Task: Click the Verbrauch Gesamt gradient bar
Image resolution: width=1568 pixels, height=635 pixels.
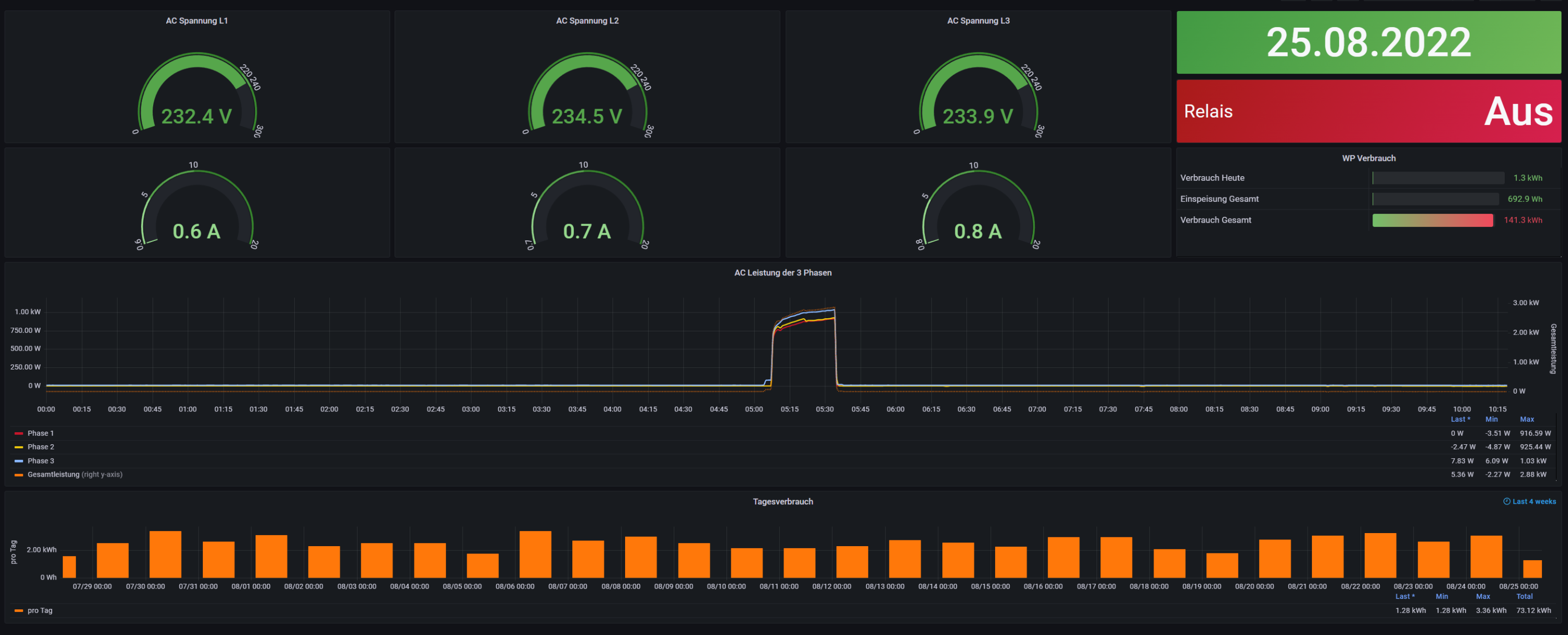Action: tap(1432, 221)
